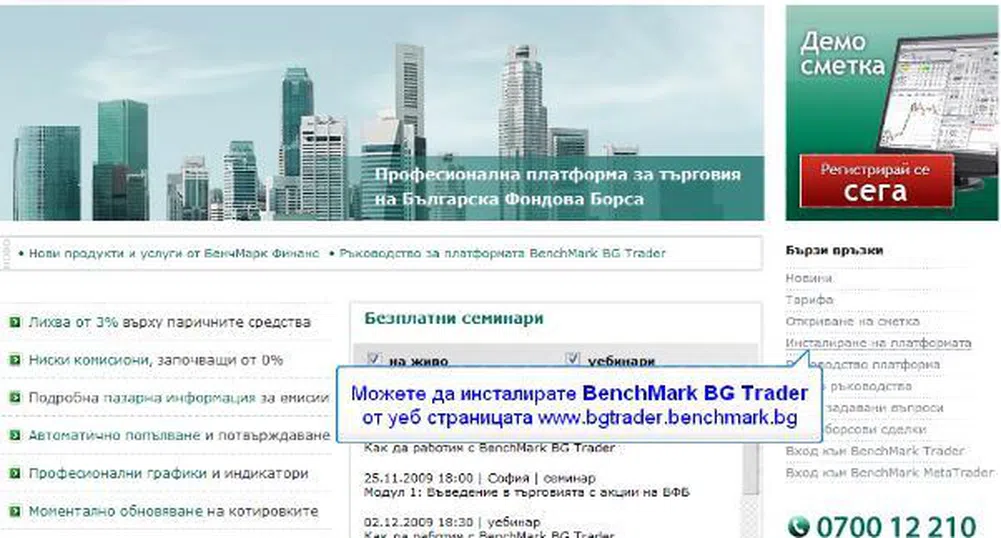Open 'Вход към BenchMark Trader' link
Screen dimensions: 1001x538
(x=875, y=451)
